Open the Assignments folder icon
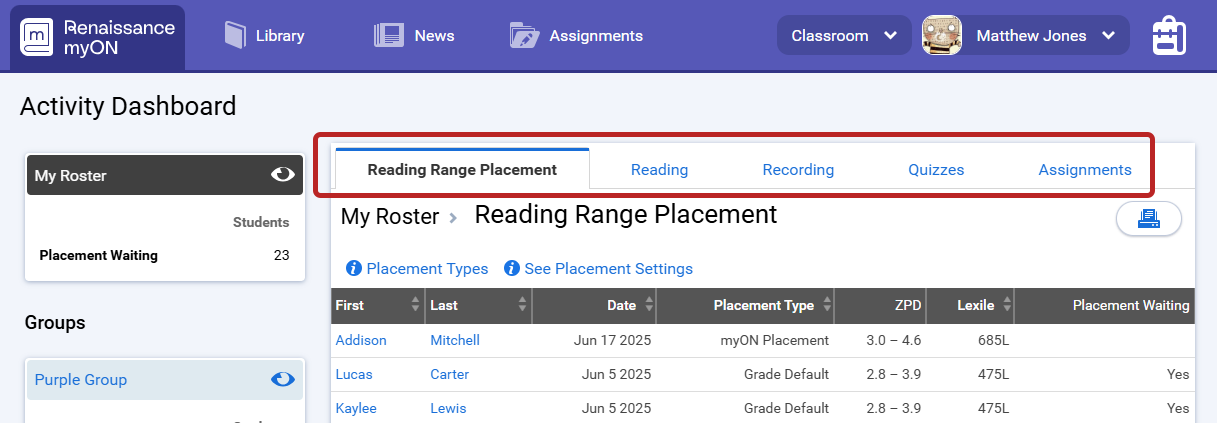 coord(524,36)
